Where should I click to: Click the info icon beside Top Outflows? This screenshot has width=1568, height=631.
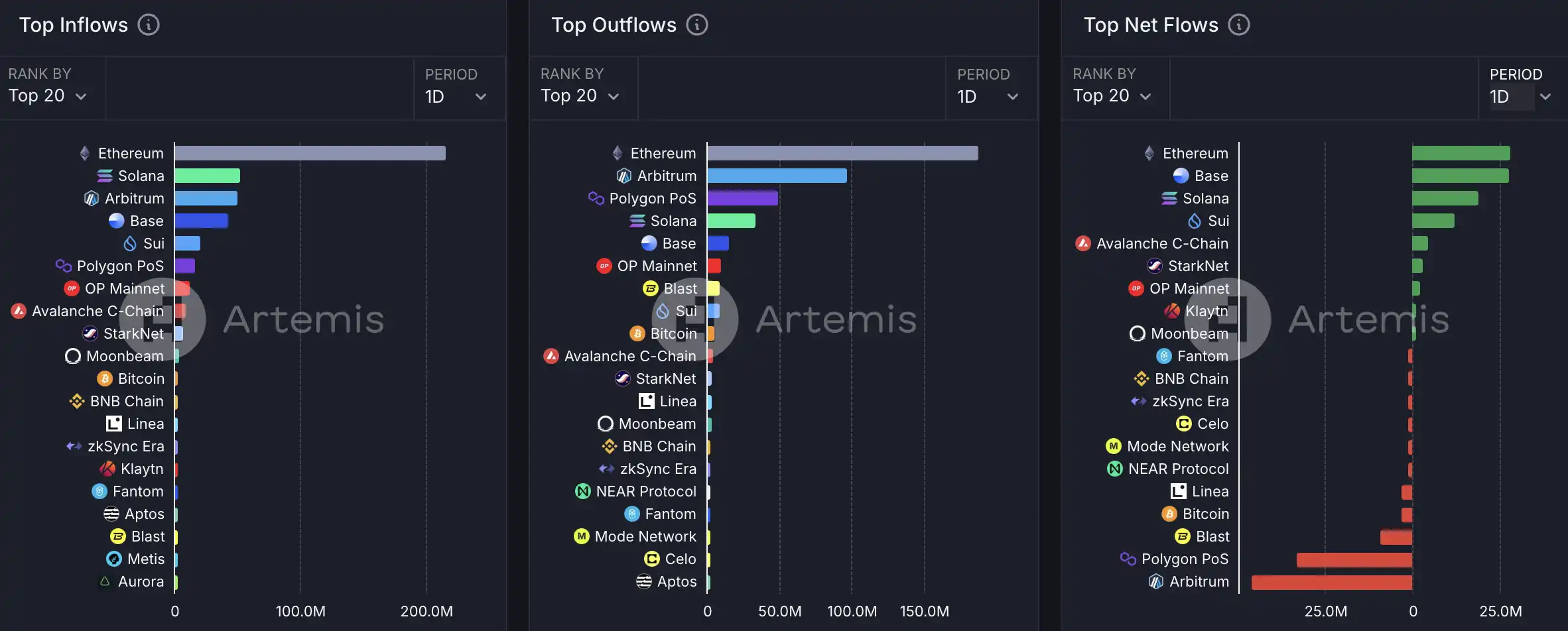point(696,25)
